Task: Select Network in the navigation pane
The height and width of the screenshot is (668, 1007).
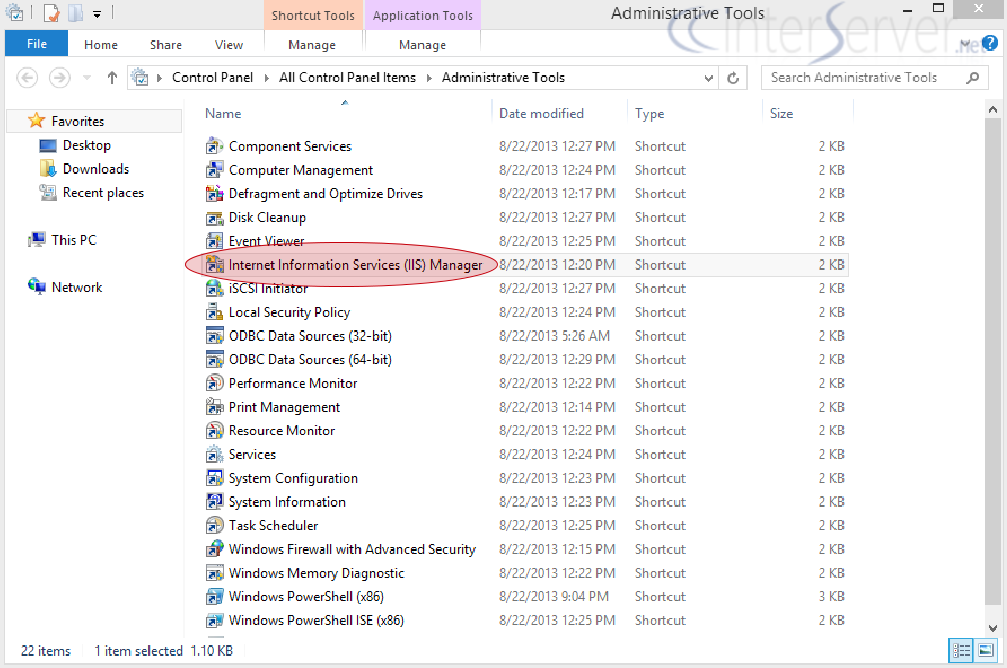Action: pyautogui.click(x=65, y=287)
